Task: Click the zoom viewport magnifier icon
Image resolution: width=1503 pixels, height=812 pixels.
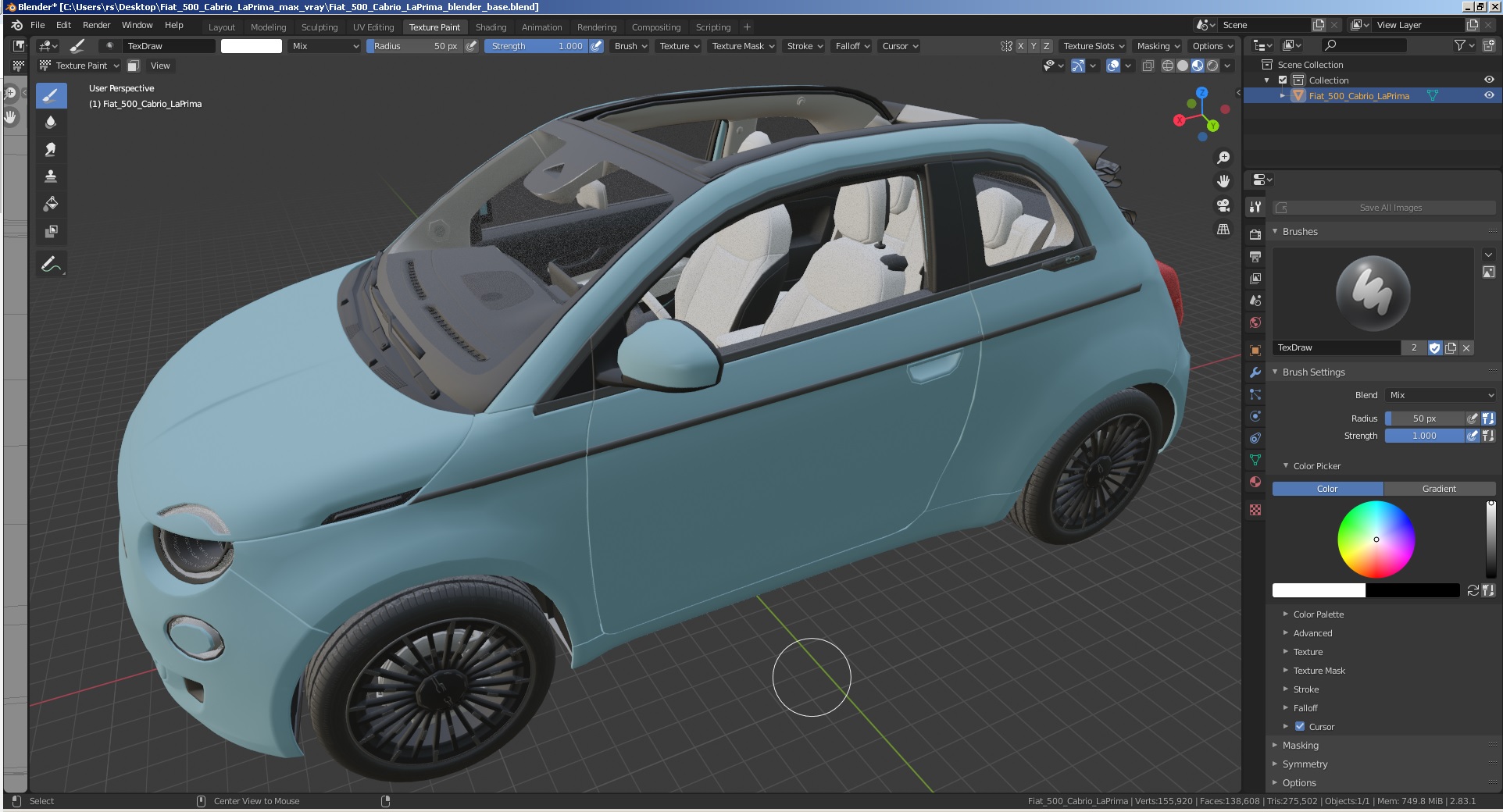Action: click(x=1223, y=158)
